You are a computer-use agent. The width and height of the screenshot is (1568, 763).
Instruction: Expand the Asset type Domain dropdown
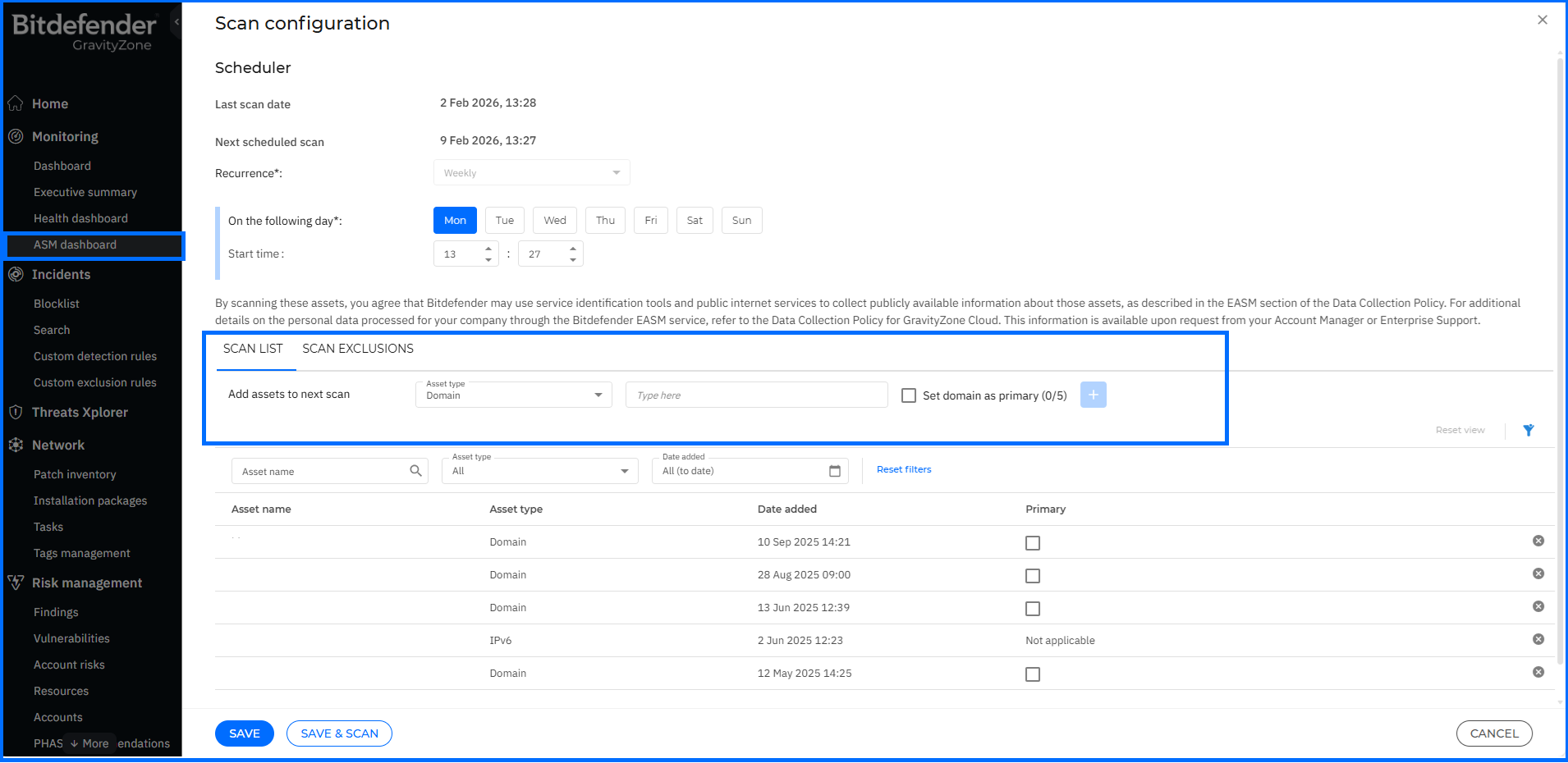click(x=514, y=395)
